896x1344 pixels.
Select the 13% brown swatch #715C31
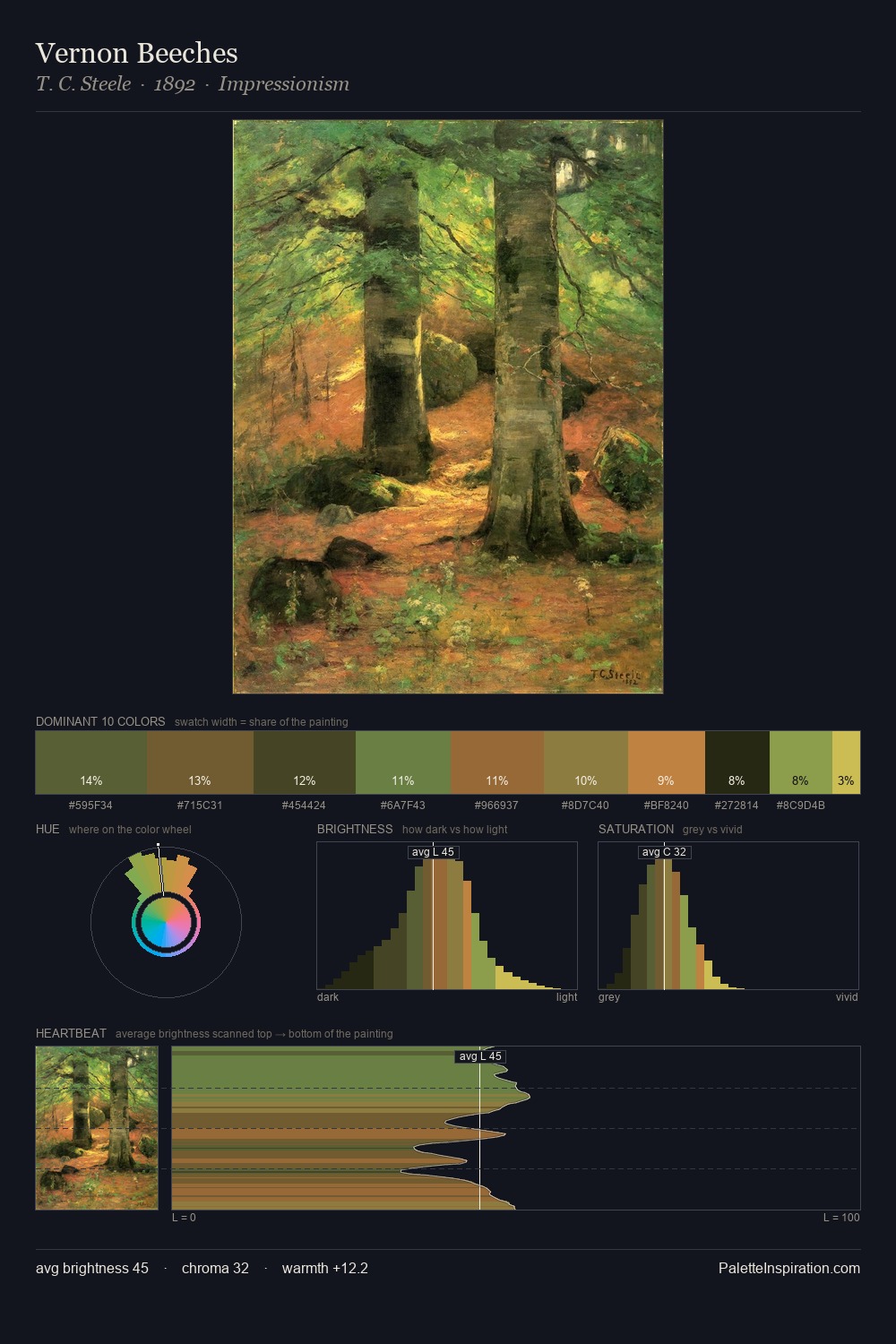pyautogui.click(x=200, y=762)
